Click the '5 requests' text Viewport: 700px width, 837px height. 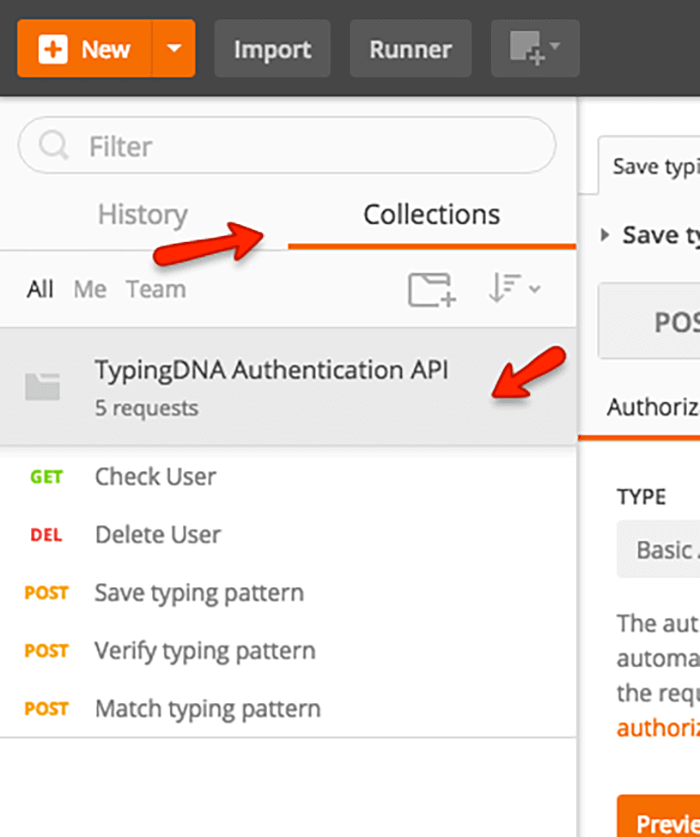point(147,408)
